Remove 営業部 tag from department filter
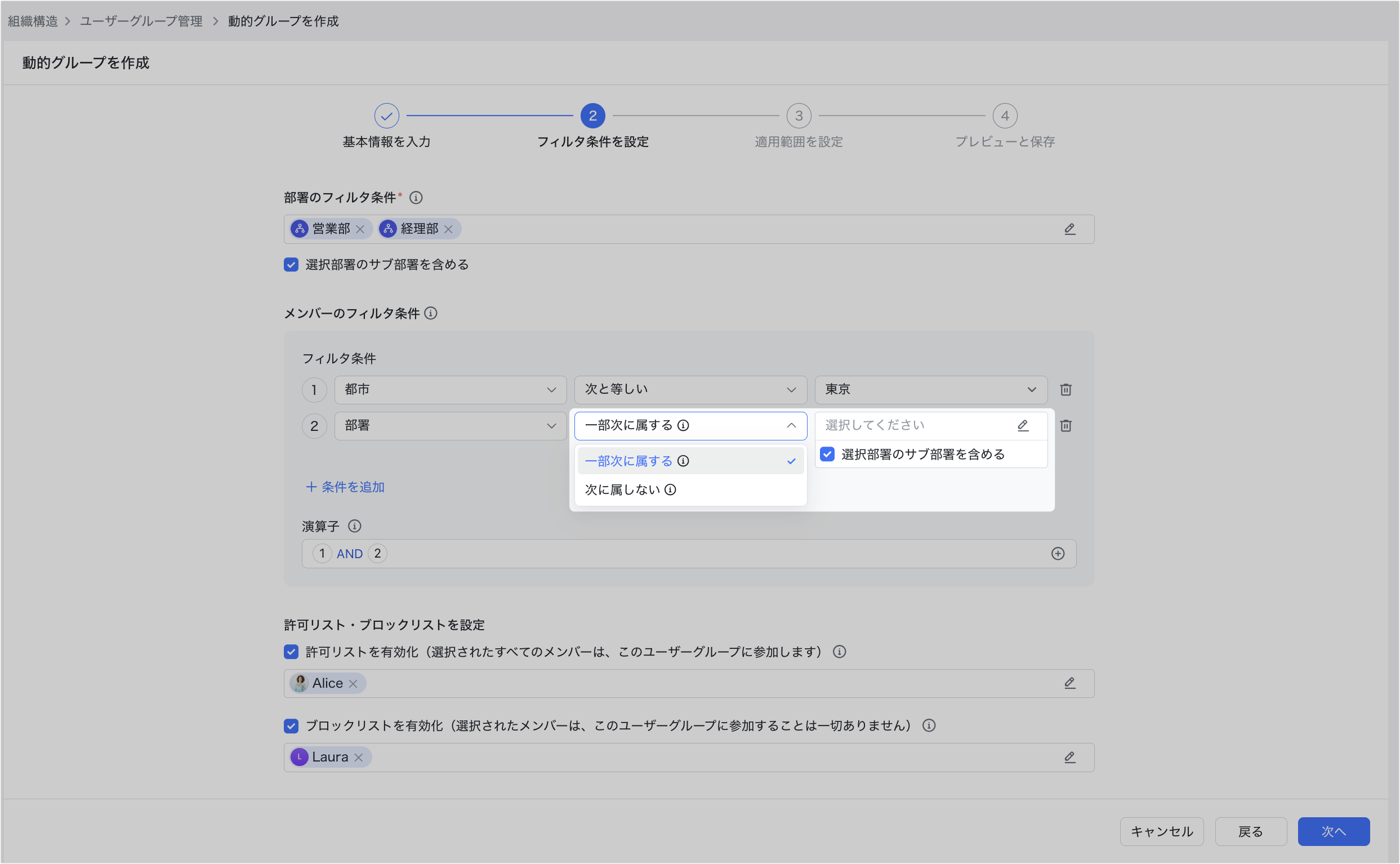The height and width of the screenshot is (864, 1400). tap(360, 229)
